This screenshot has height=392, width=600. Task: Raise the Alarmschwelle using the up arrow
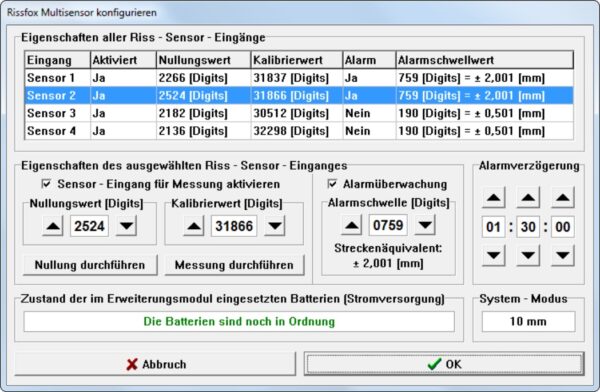click(351, 225)
